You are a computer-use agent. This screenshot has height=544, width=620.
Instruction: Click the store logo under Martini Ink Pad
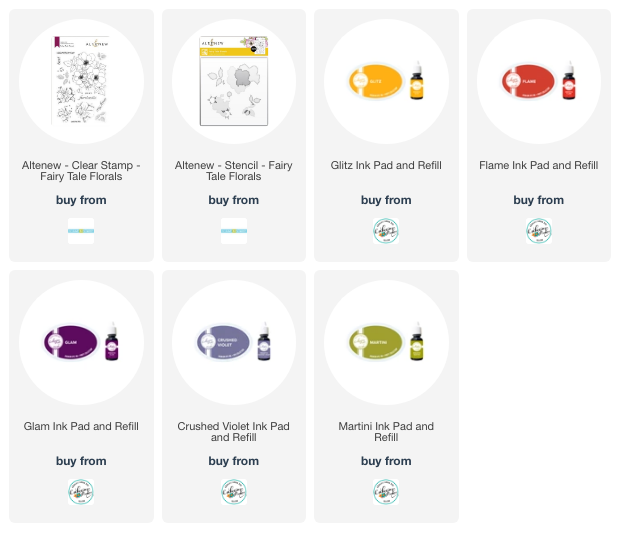[386, 492]
